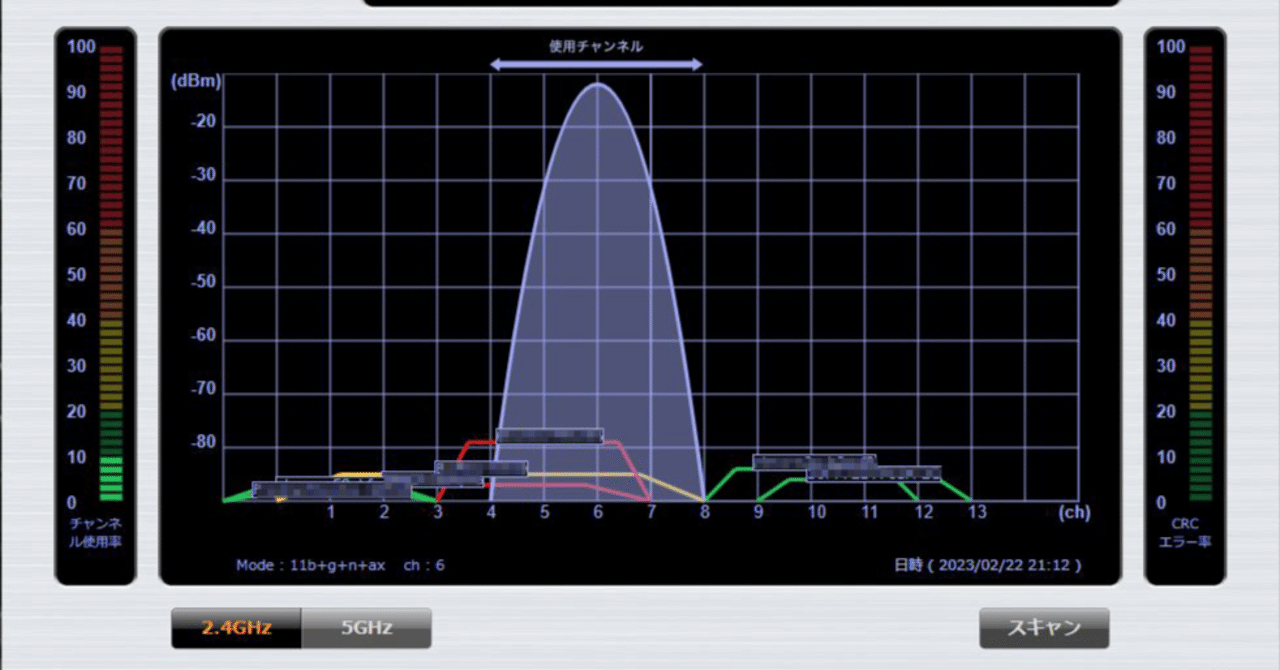This screenshot has height=670, width=1280.
Task: Click the peak of the purple channel 6 curve
Action: [598, 85]
